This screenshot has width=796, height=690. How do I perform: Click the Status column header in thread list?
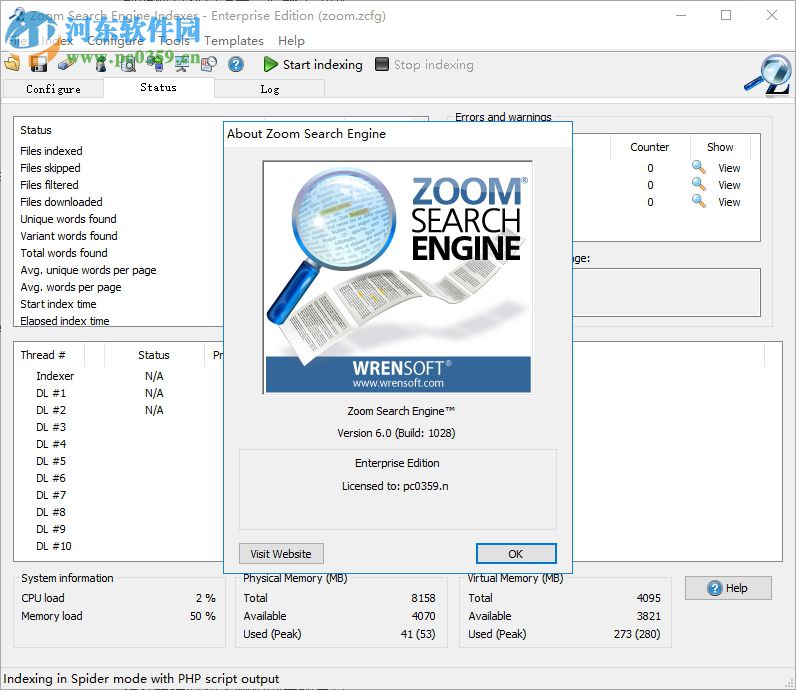154,355
